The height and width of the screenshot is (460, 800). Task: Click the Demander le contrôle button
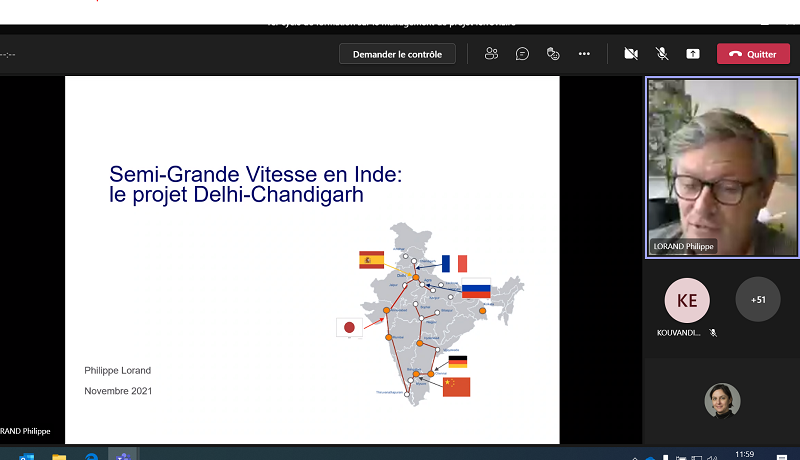(397, 54)
